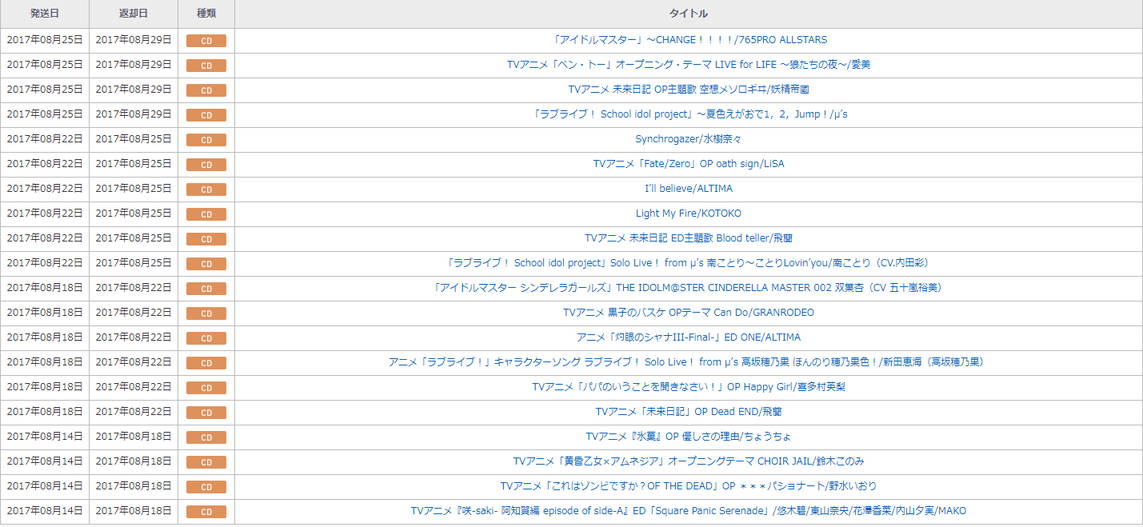This screenshot has width=1143, height=527.
Task: Open the Light My Fire/KOTOKO title link
Action: pyautogui.click(x=688, y=213)
